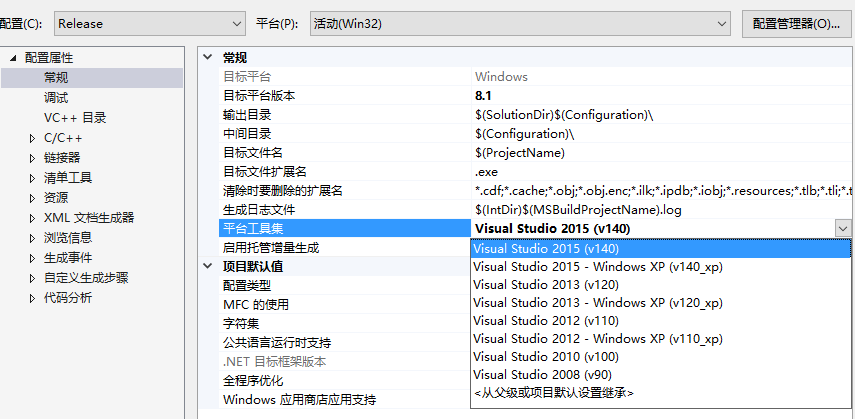
Task: Expand the 生成事件 tree node
Action: [33, 258]
